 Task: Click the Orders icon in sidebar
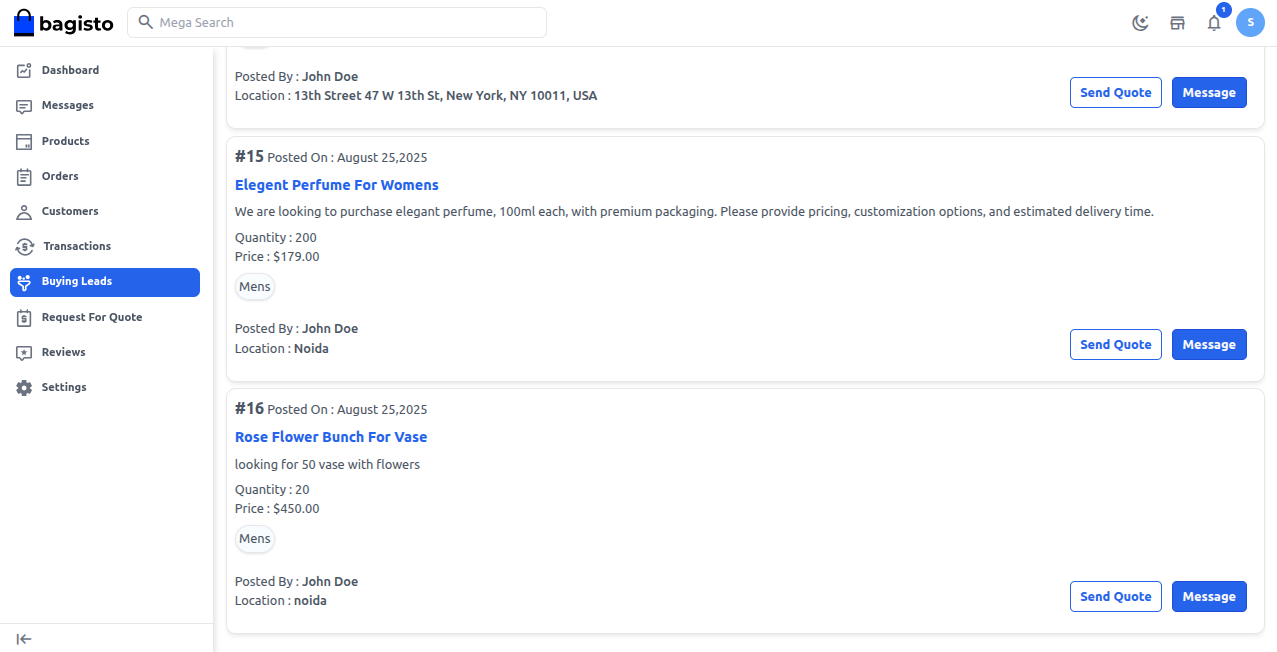[24, 176]
